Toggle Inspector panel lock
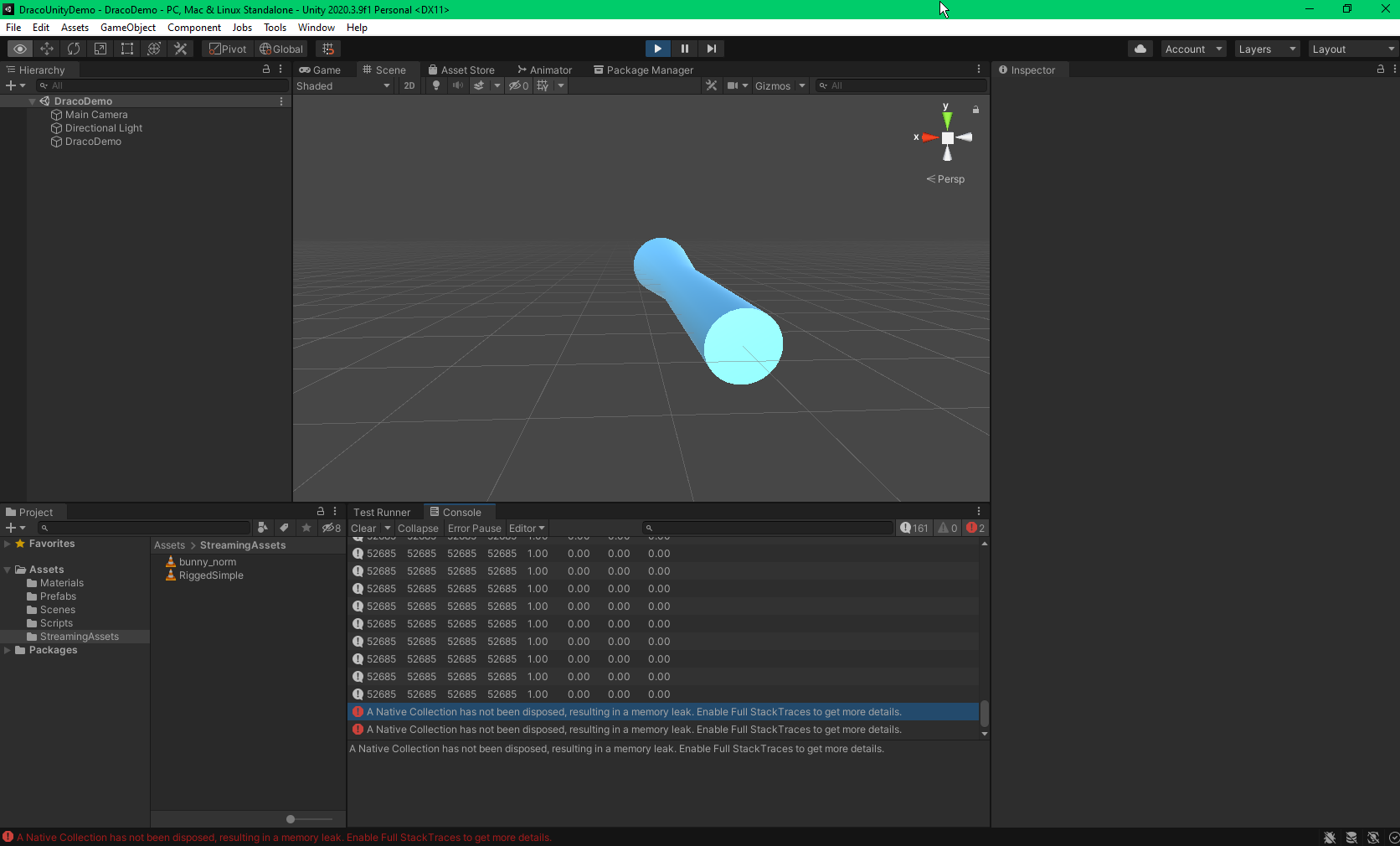The image size is (1400, 846). point(1381,70)
